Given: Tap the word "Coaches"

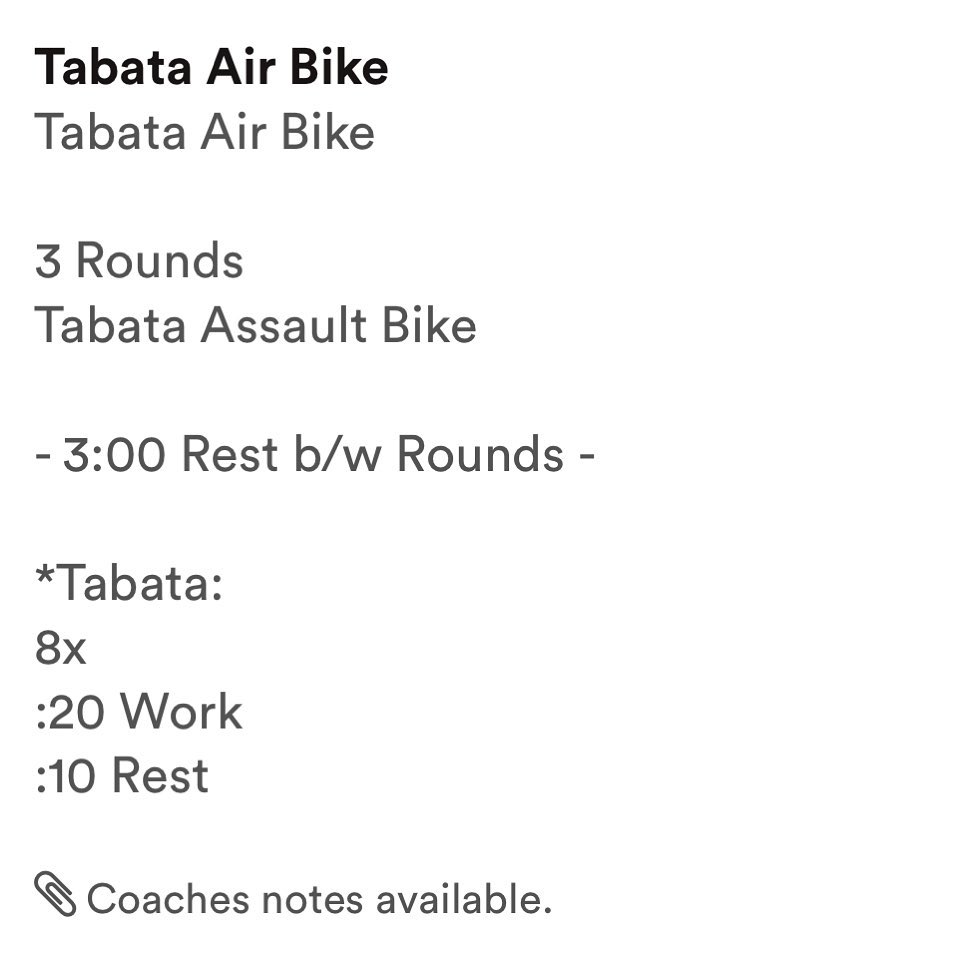Looking at the screenshot, I should [x=168, y=899].
